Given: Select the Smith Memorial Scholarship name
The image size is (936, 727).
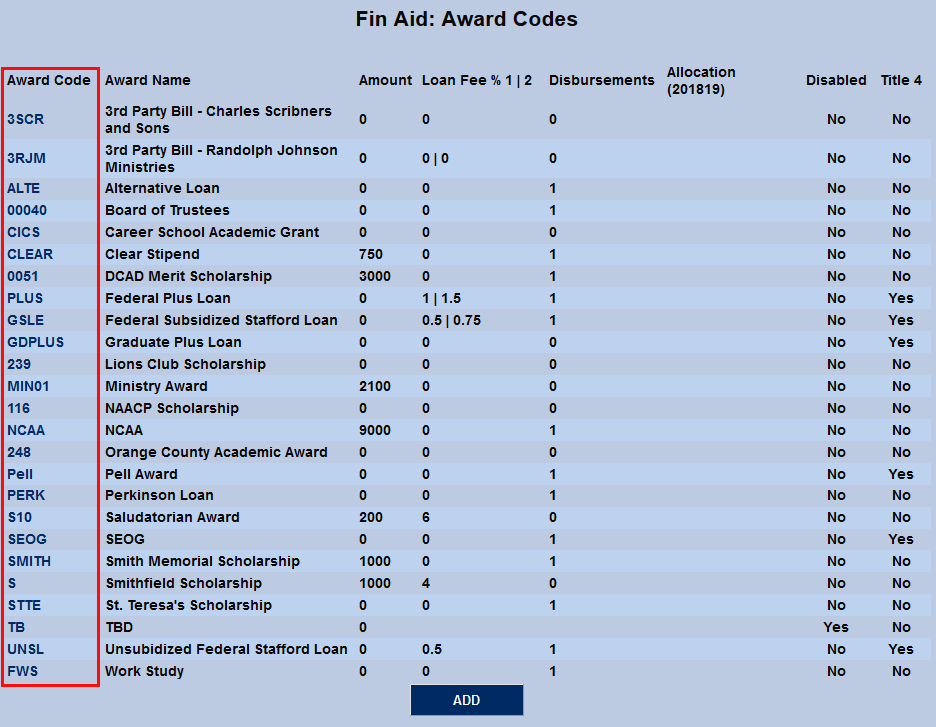Looking at the screenshot, I should 202,562.
